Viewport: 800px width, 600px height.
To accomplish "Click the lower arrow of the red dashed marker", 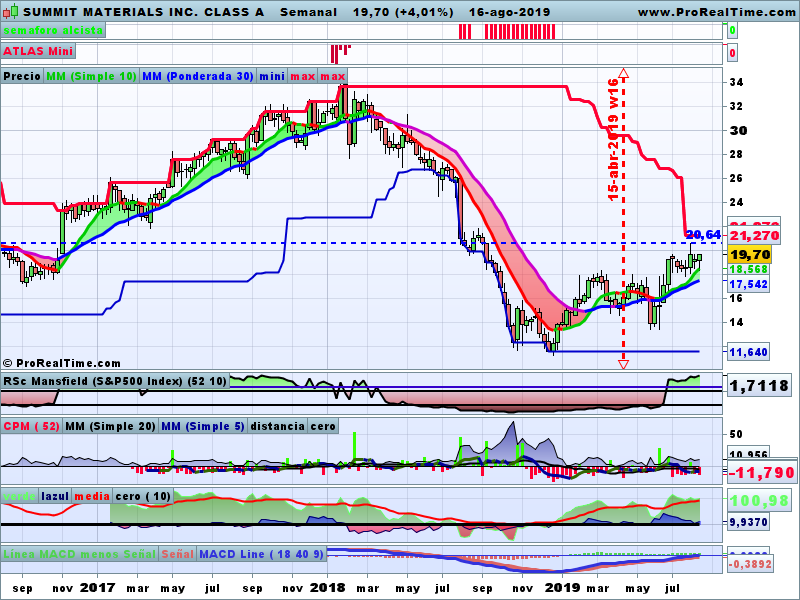I will click(623, 364).
